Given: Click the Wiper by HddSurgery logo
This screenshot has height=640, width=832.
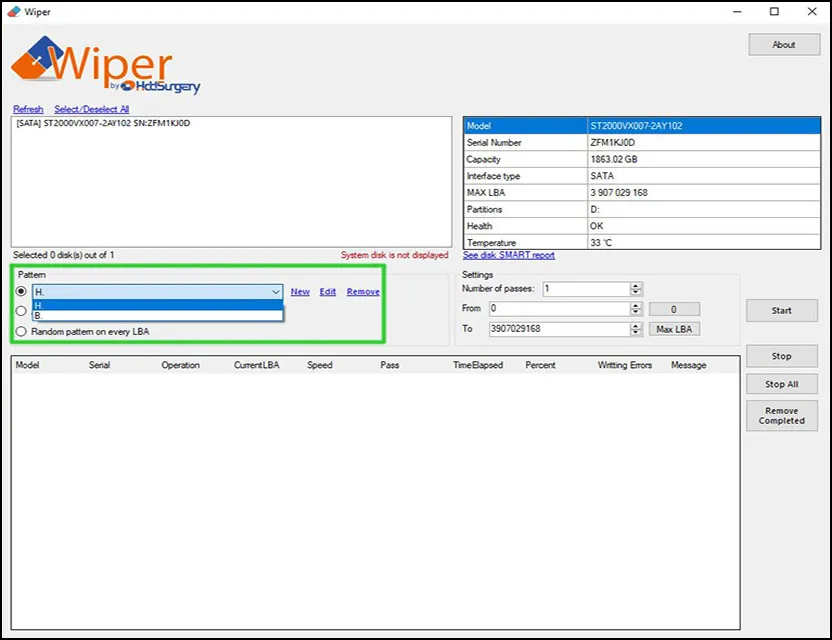Looking at the screenshot, I should coord(105,65).
